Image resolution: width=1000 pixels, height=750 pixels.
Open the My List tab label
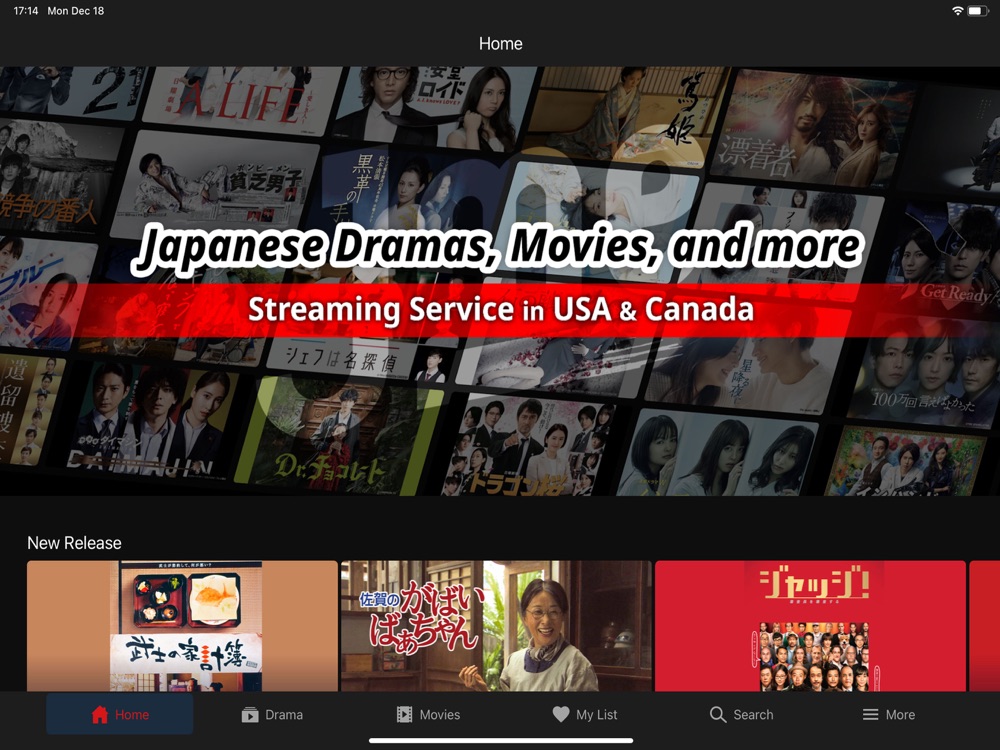(596, 715)
